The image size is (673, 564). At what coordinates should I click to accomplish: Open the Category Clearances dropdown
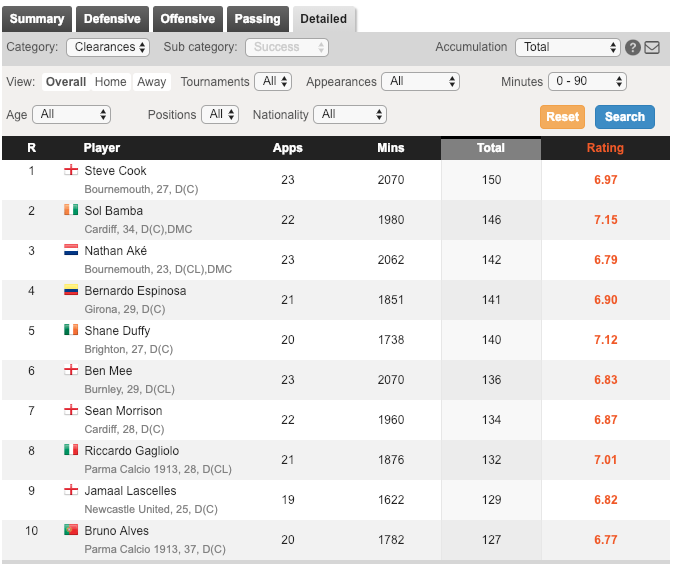click(x=109, y=47)
